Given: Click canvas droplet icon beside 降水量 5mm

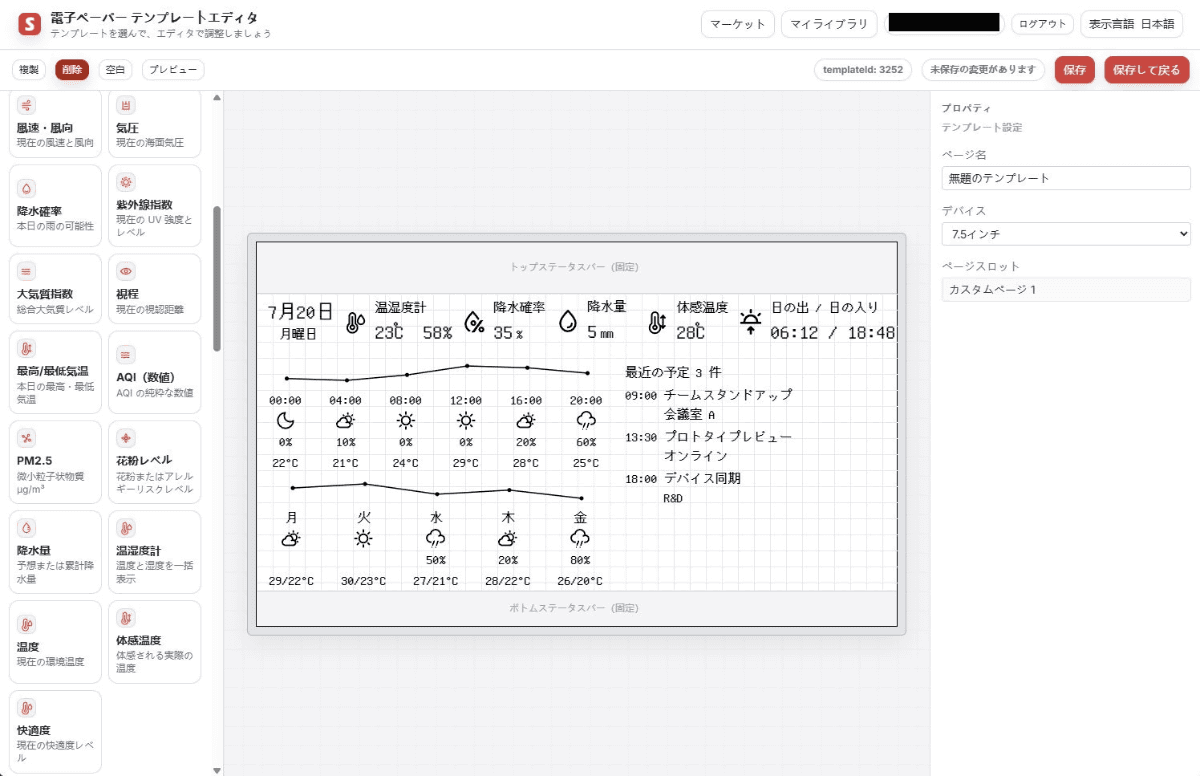Looking at the screenshot, I should [568, 322].
